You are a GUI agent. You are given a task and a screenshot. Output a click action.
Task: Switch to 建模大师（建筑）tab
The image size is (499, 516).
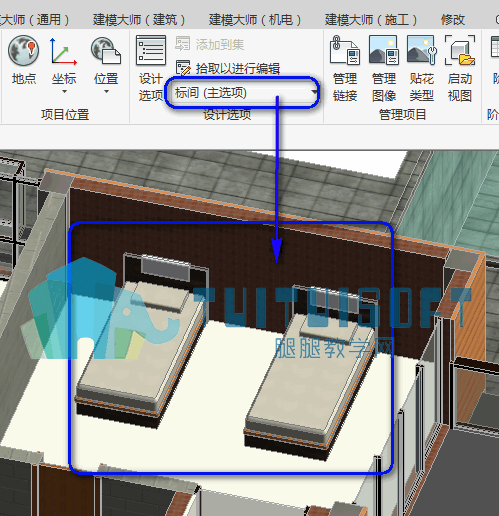coord(139,20)
